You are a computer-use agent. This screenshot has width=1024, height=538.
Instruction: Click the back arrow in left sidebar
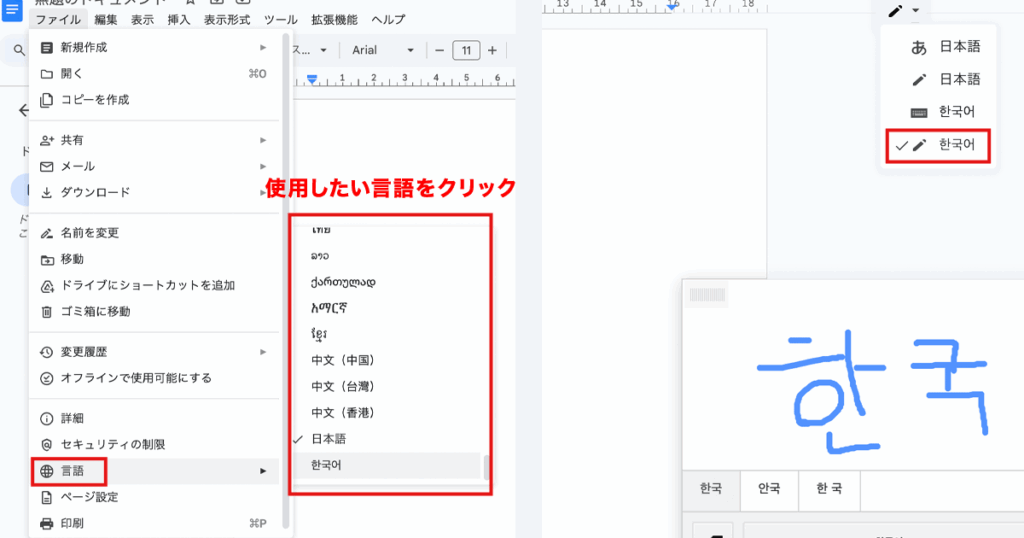[x=24, y=110]
